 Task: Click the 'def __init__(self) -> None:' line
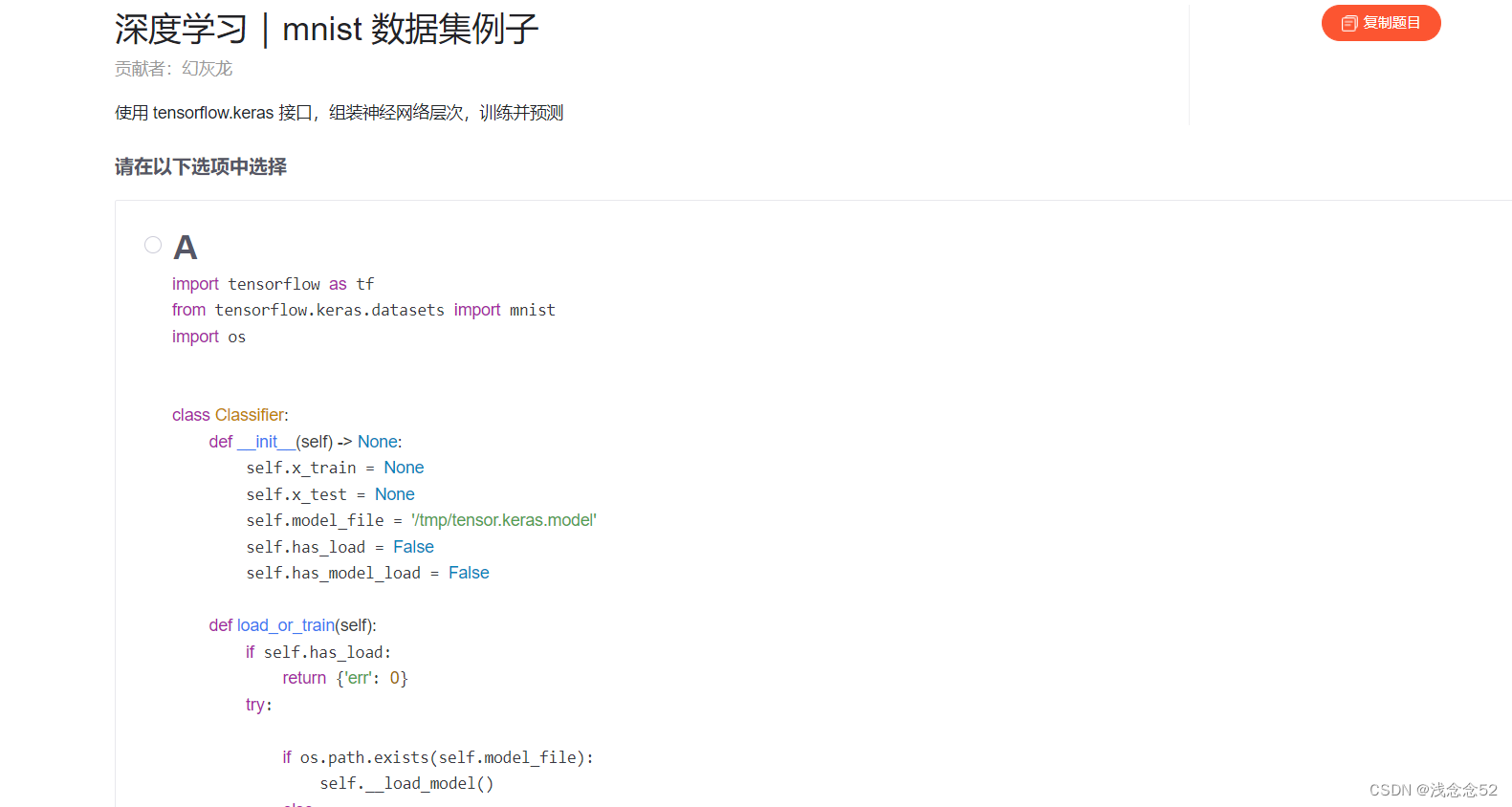point(305,442)
